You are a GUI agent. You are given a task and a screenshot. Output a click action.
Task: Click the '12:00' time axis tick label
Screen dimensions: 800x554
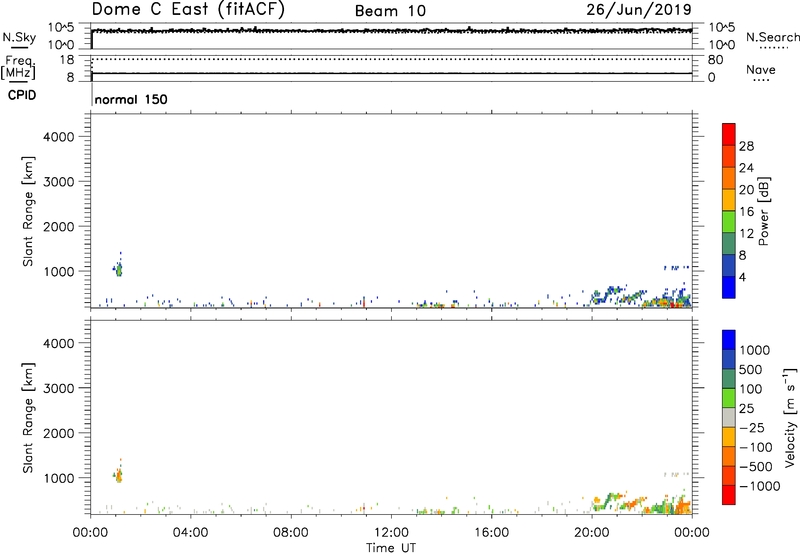(x=391, y=533)
